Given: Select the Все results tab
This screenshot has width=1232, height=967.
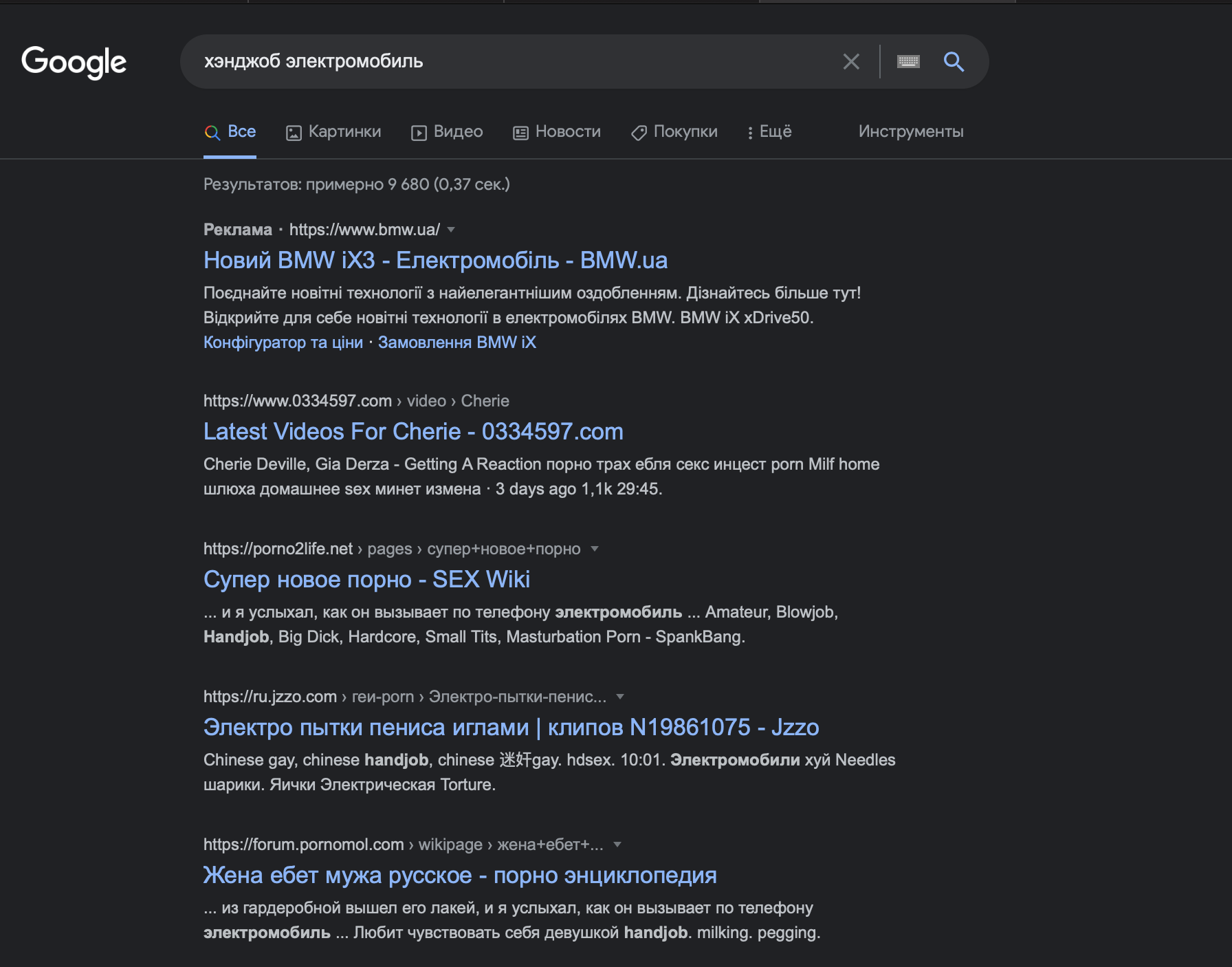Looking at the screenshot, I should tap(230, 132).
